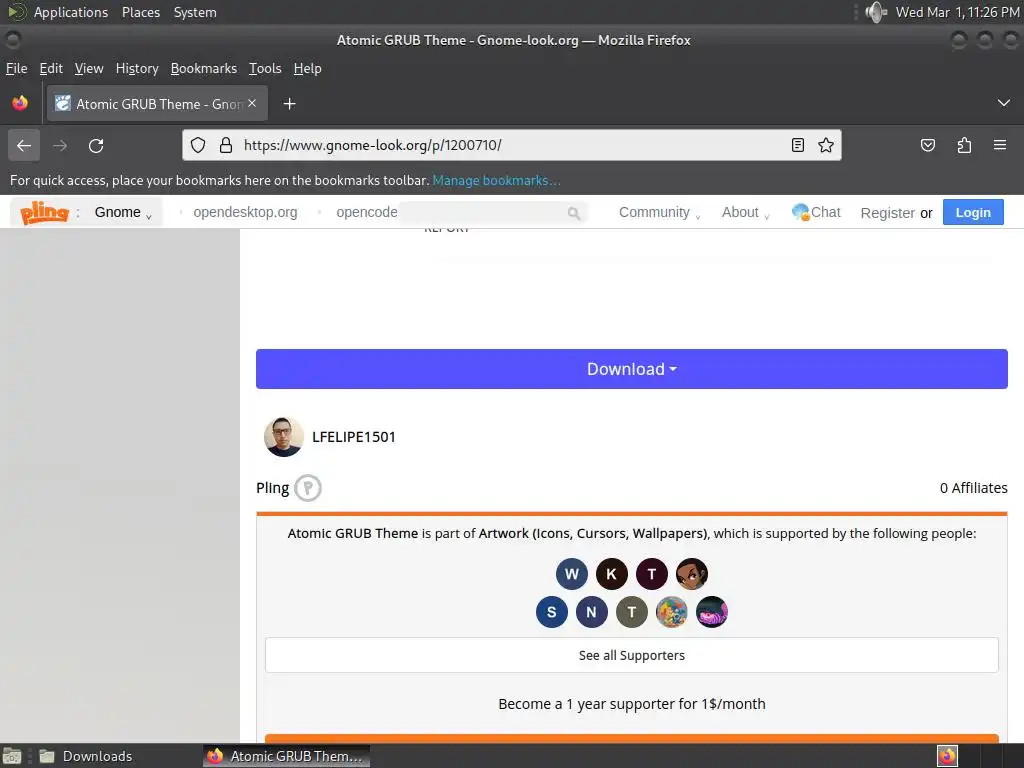This screenshot has height=768, width=1024.
Task: Open the Bookmarks menu
Action: tap(204, 69)
